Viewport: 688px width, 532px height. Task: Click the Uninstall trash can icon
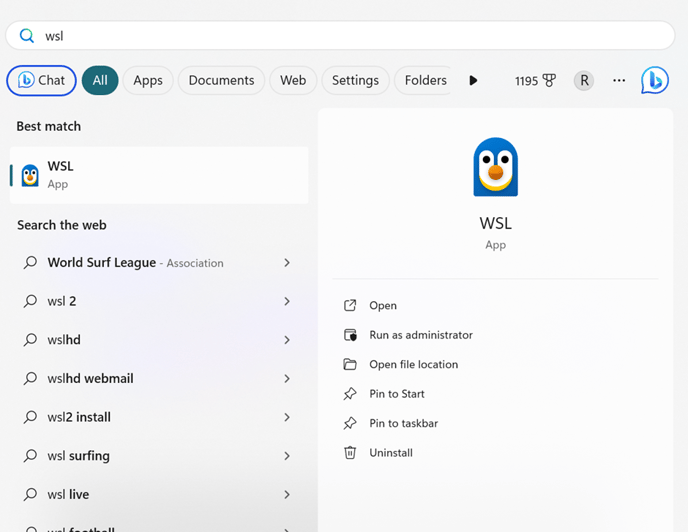(350, 453)
